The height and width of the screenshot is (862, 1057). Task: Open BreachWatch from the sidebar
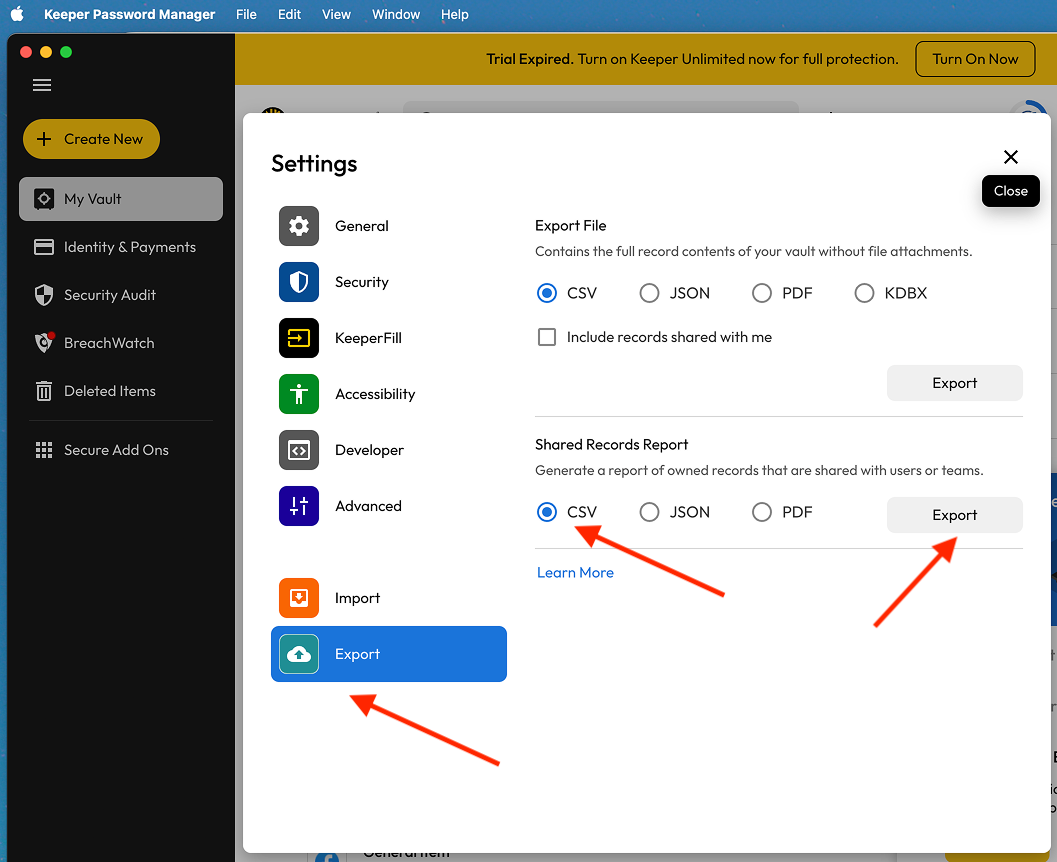107,343
